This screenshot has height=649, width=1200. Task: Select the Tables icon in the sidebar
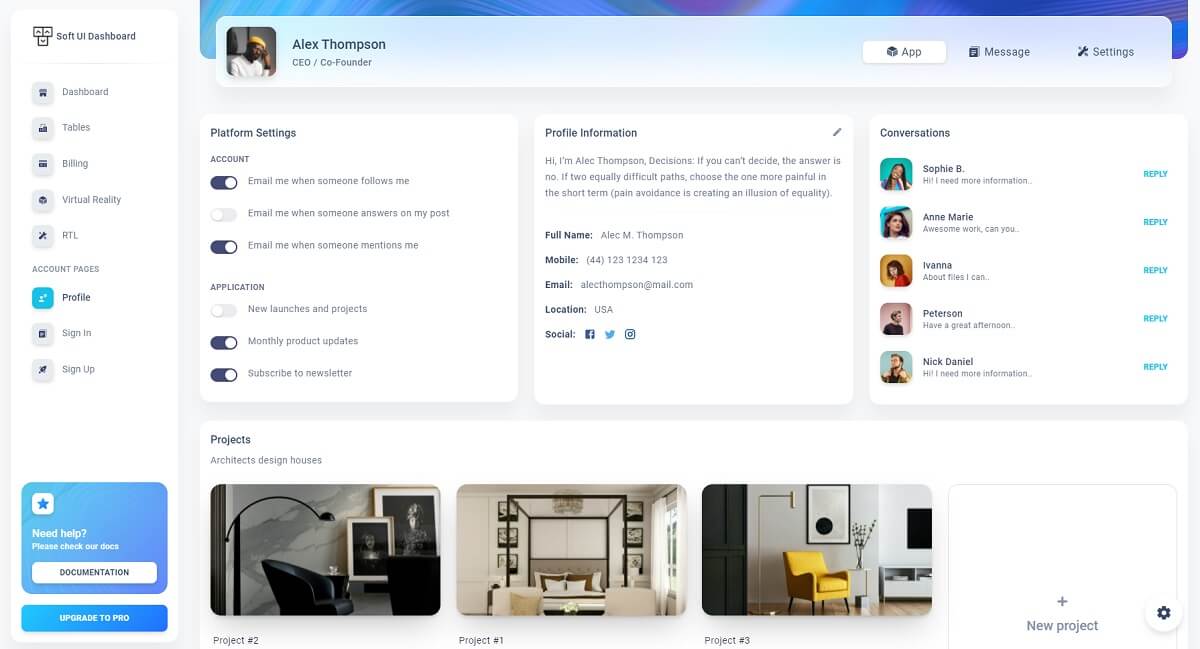[42, 128]
